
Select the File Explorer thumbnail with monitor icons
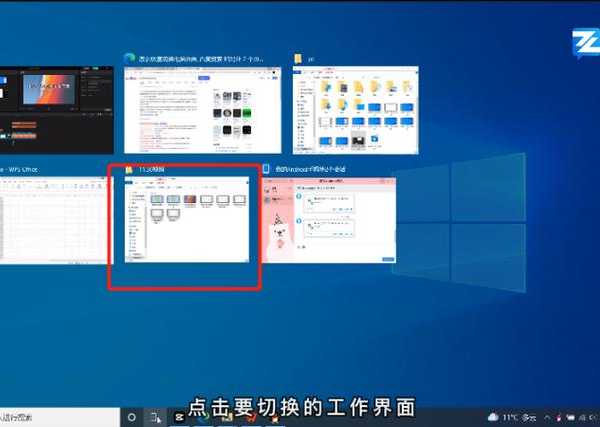click(187, 220)
